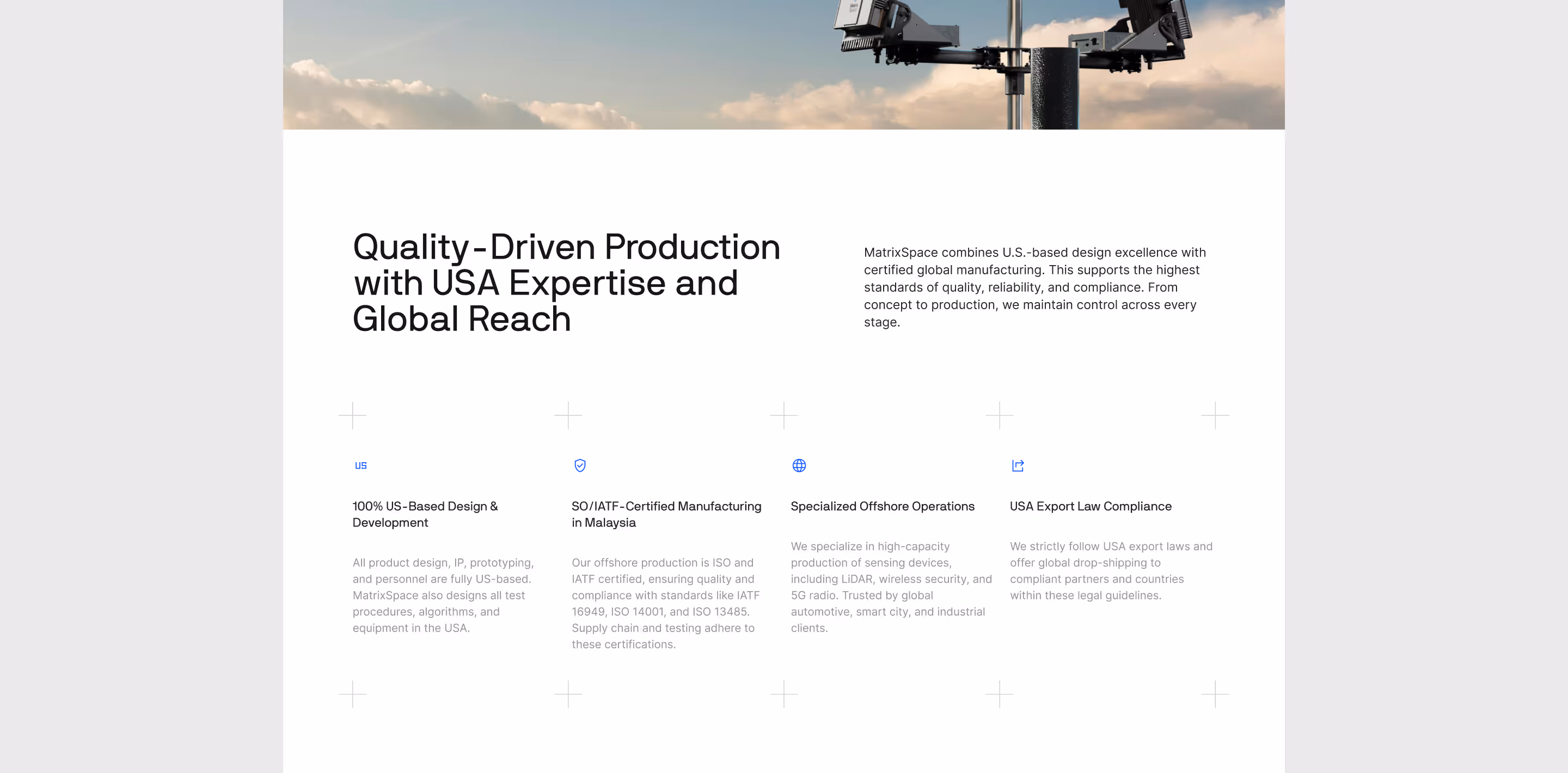Click the export arrow compliance icon

1018,465
